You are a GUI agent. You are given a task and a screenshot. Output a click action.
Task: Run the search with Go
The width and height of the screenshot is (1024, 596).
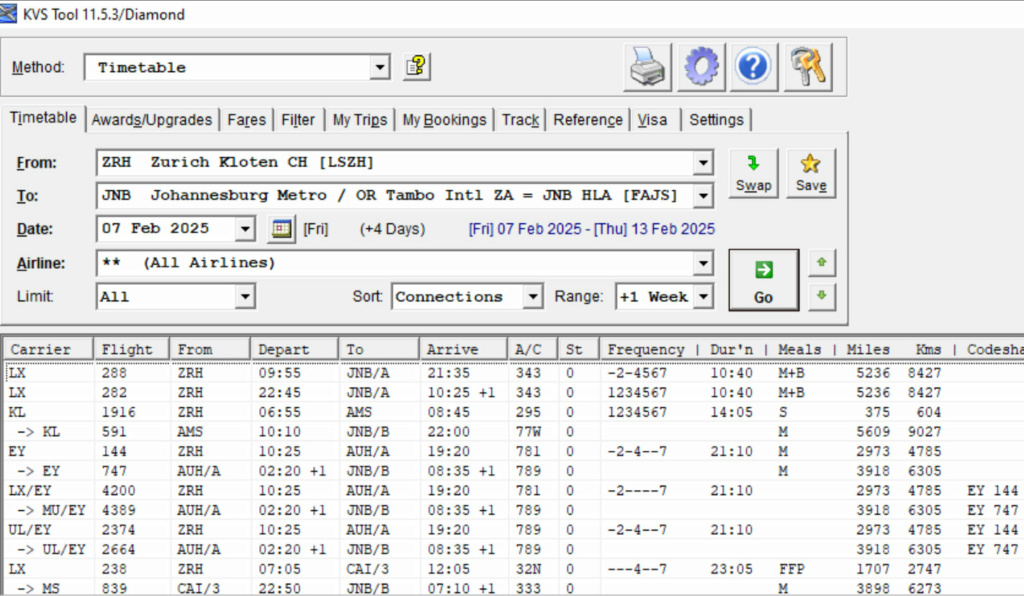tap(763, 280)
